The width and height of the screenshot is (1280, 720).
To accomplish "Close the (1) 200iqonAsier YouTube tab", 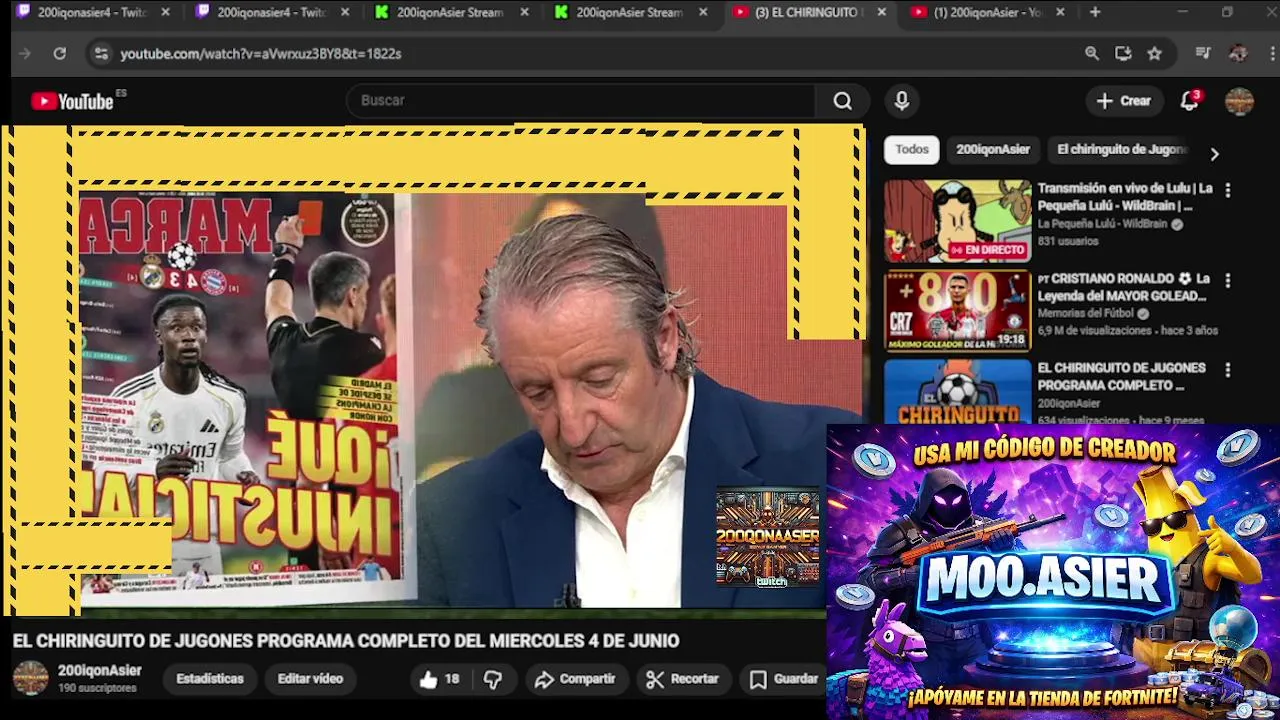I will pos(1060,12).
